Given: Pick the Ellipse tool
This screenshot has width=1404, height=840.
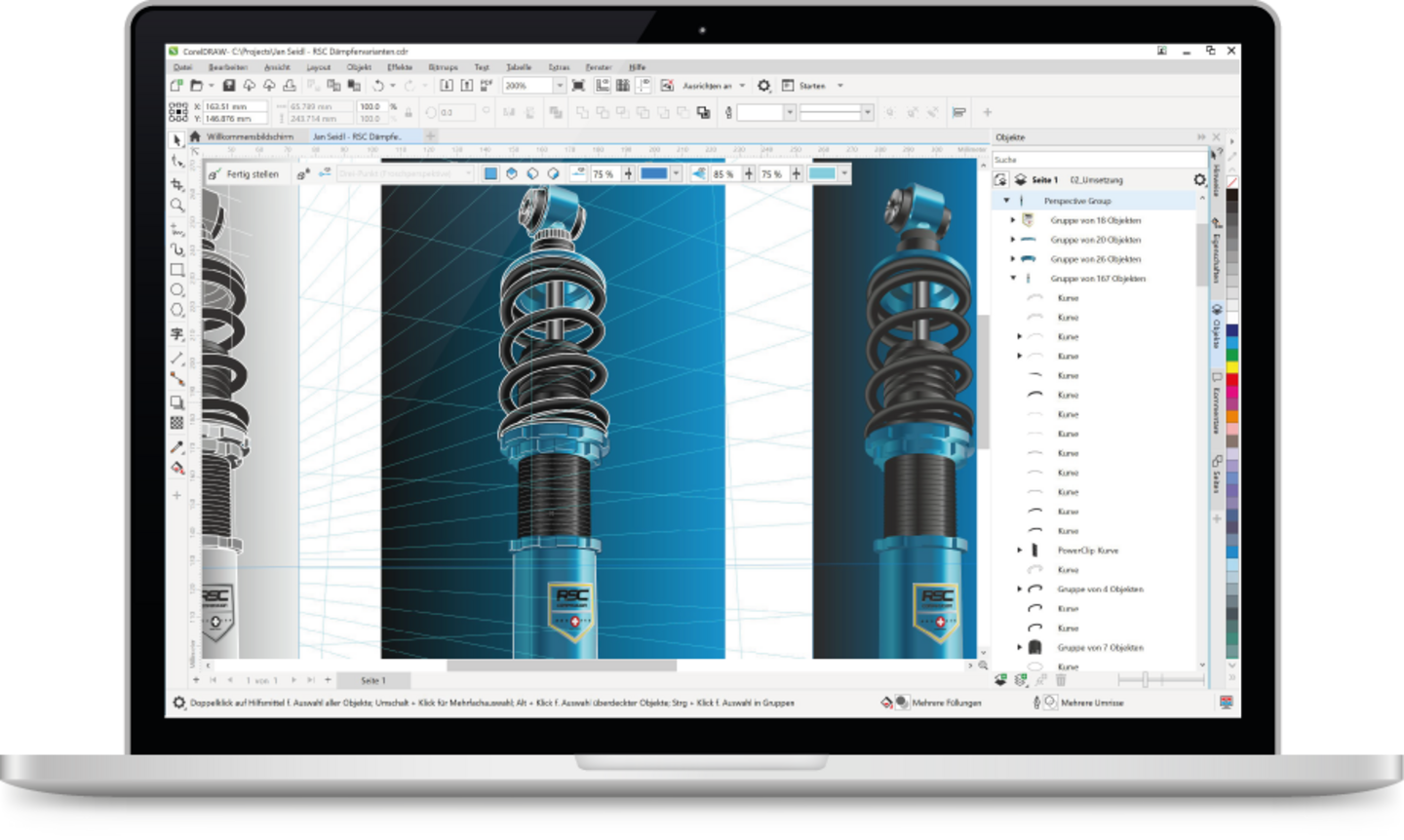Looking at the screenshot, I should click(177, 290).
